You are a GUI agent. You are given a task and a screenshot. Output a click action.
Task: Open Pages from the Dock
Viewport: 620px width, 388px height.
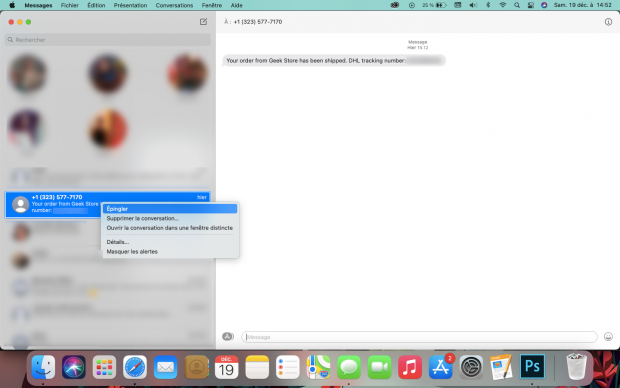(x=501, y=367)
